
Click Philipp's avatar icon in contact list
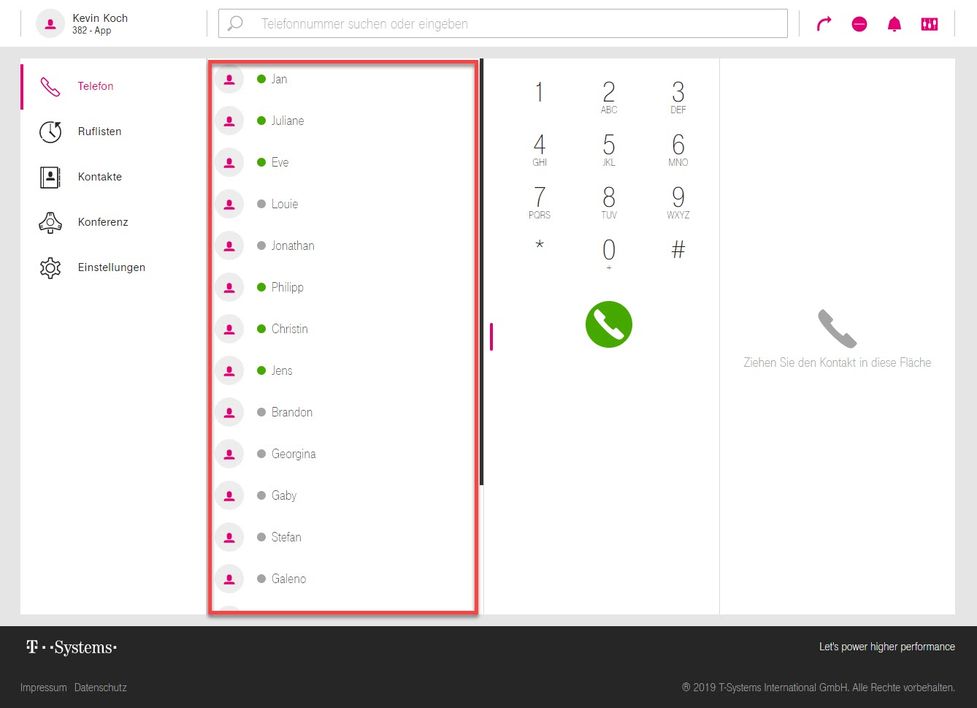tap(229, 287)
